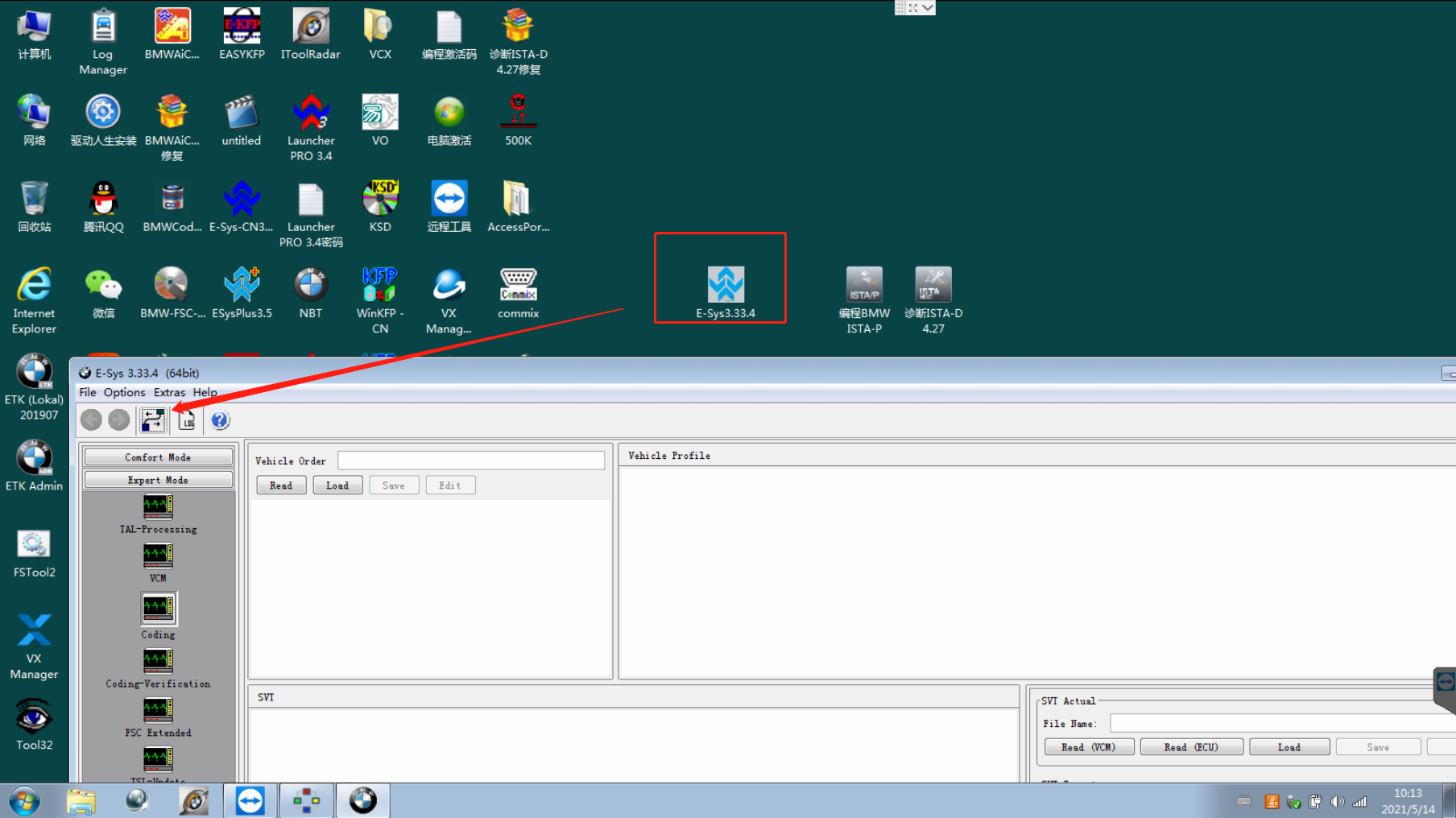Open the WeChat desktop icon

pyautogui.click(x=103, y=292)
